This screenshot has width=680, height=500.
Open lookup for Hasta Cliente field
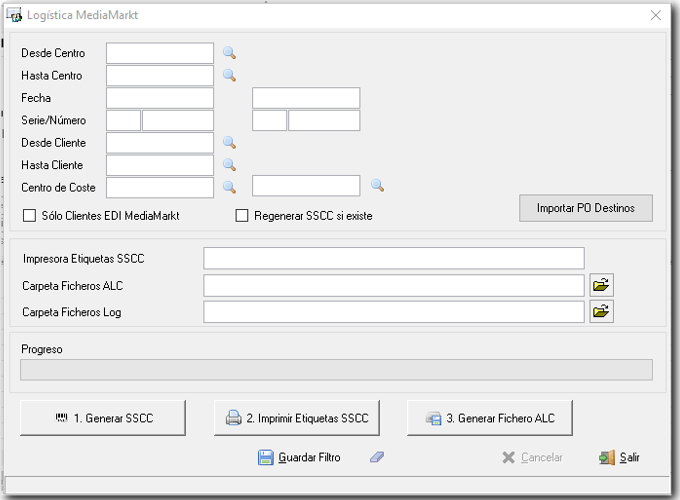(x=229, y=165)
